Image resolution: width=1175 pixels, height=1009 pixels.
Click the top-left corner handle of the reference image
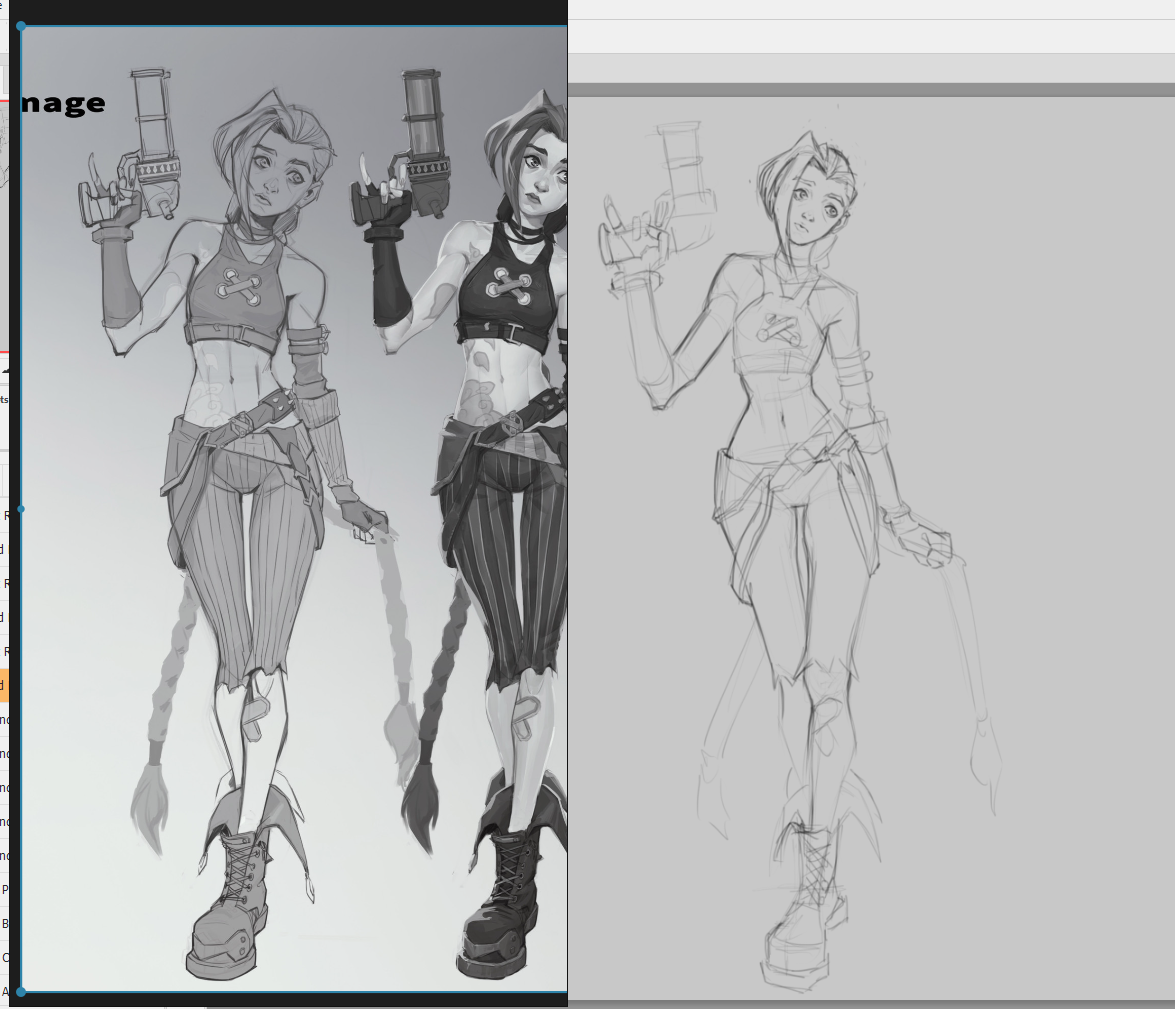[x=21, y=26]
